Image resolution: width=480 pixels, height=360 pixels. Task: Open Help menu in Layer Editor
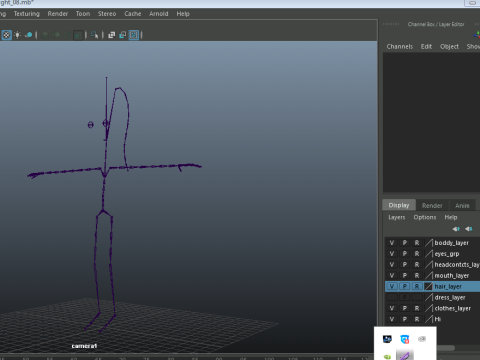[x=451, y=217]
